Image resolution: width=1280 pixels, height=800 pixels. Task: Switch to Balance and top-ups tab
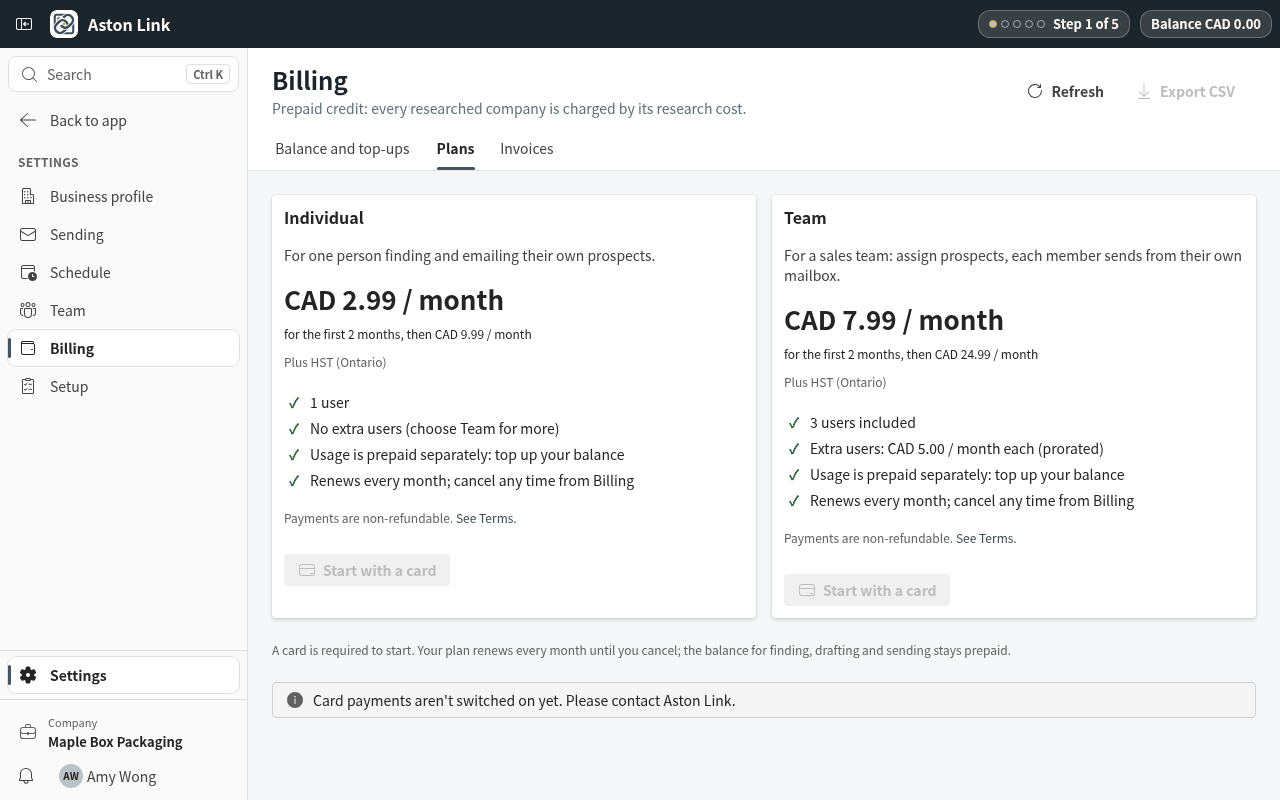click(x=342, y=149)
